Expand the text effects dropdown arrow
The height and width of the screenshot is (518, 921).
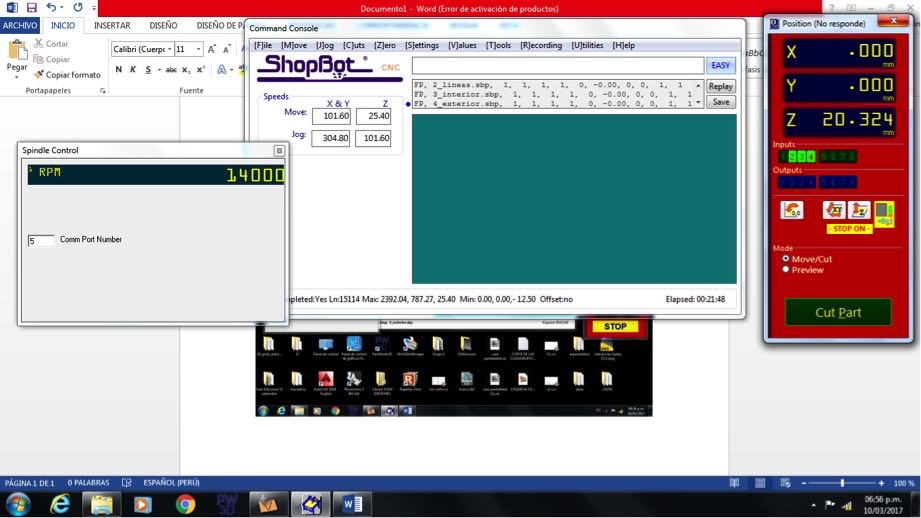231,69
